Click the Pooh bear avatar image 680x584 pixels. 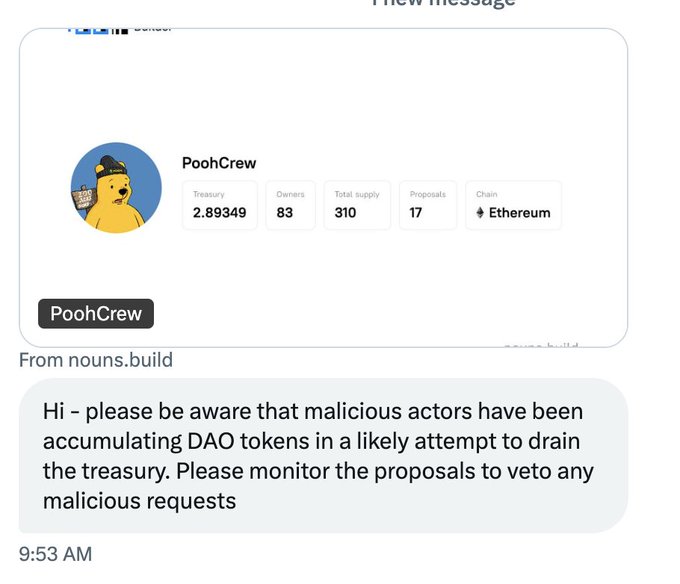coord(116,188)
